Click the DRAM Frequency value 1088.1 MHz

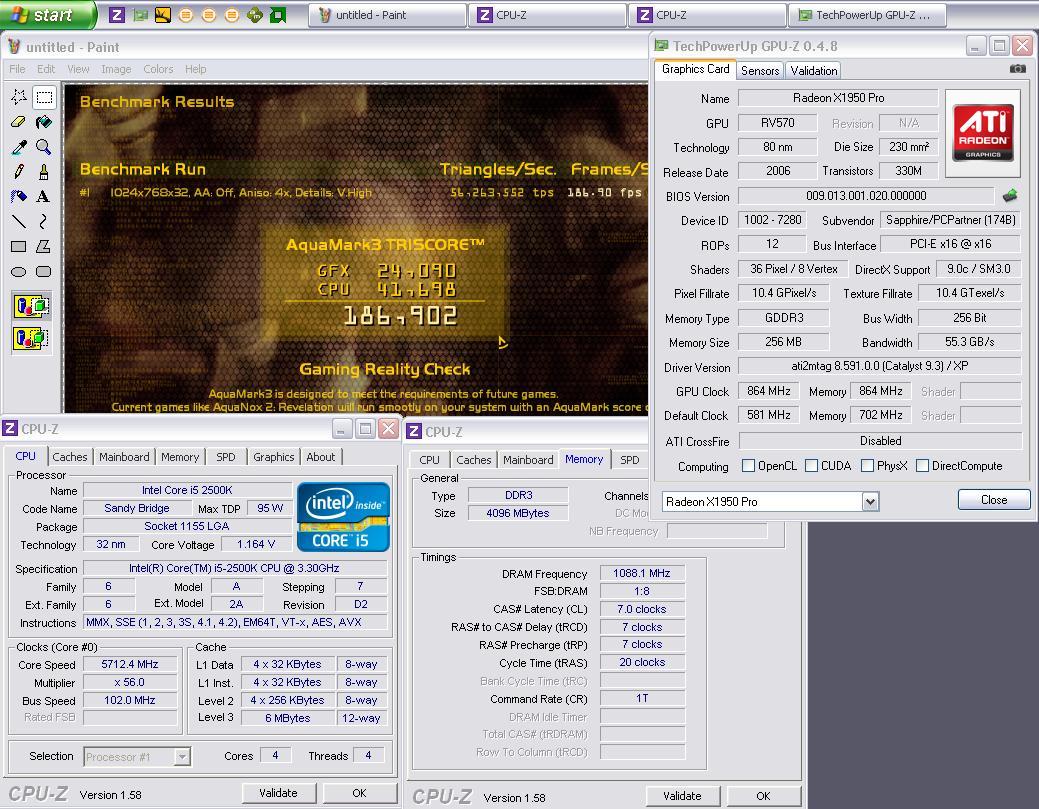[x=641, y=573]
